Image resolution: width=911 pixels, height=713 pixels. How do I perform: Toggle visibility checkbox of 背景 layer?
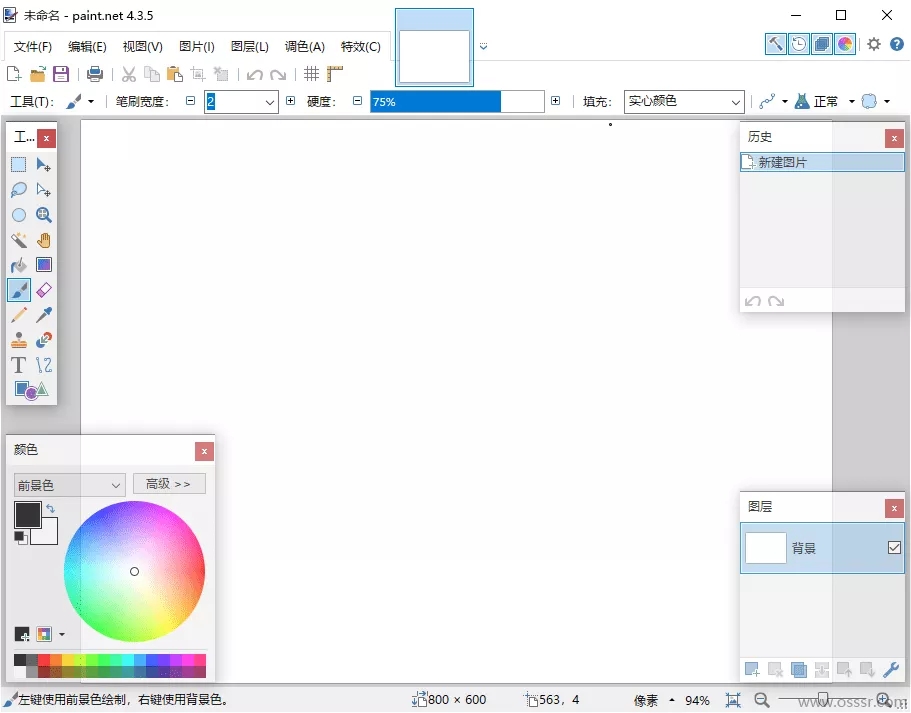point(894,548)
